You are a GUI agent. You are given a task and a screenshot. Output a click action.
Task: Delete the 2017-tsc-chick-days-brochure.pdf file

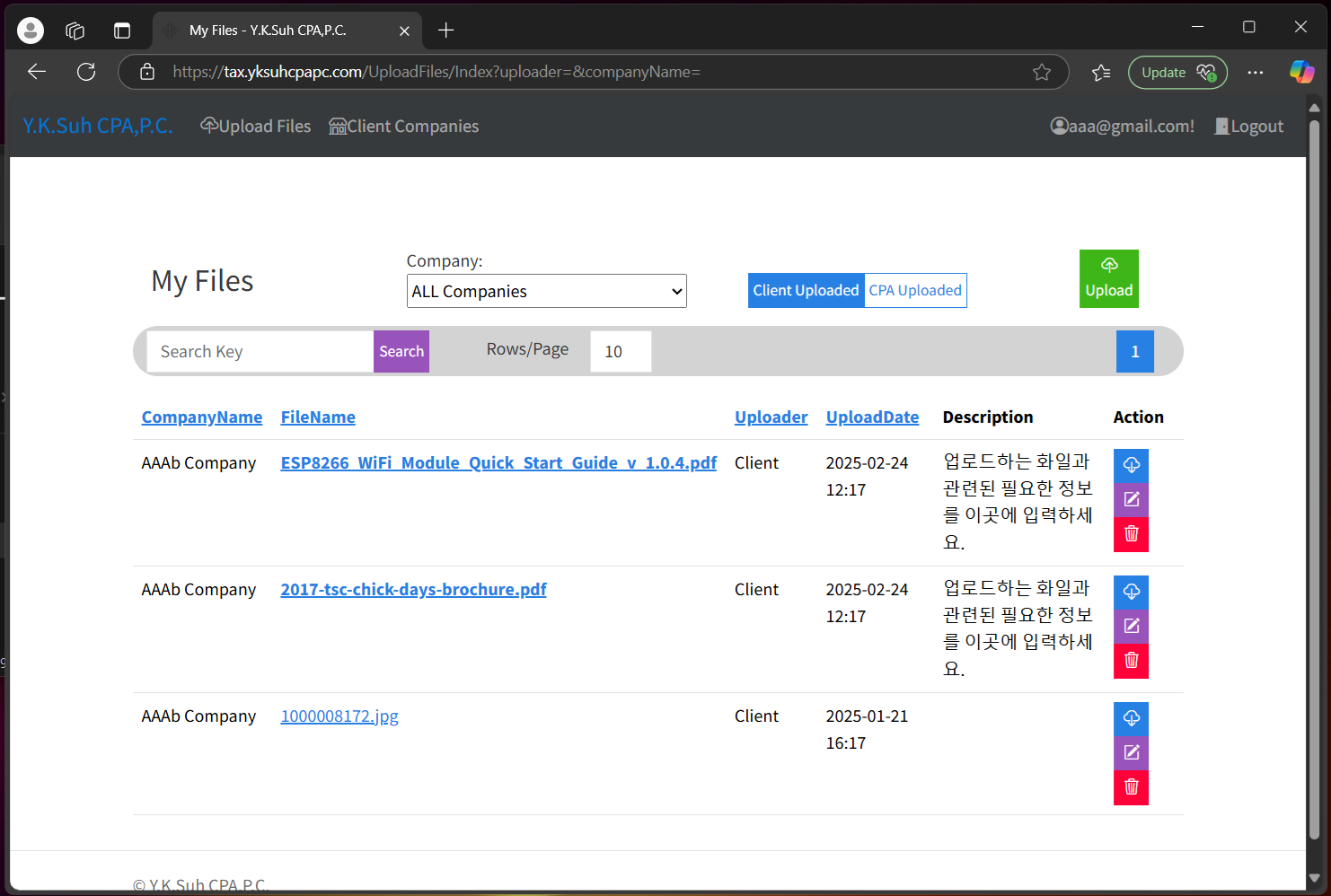click(x=1131, y=661)
